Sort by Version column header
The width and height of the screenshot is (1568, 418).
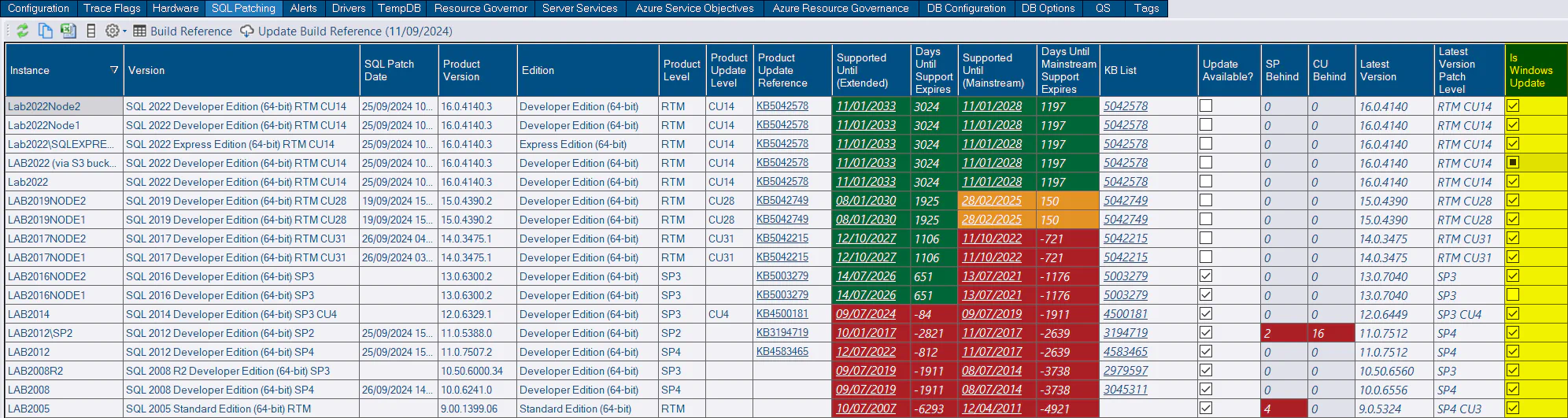click(242, 70)
